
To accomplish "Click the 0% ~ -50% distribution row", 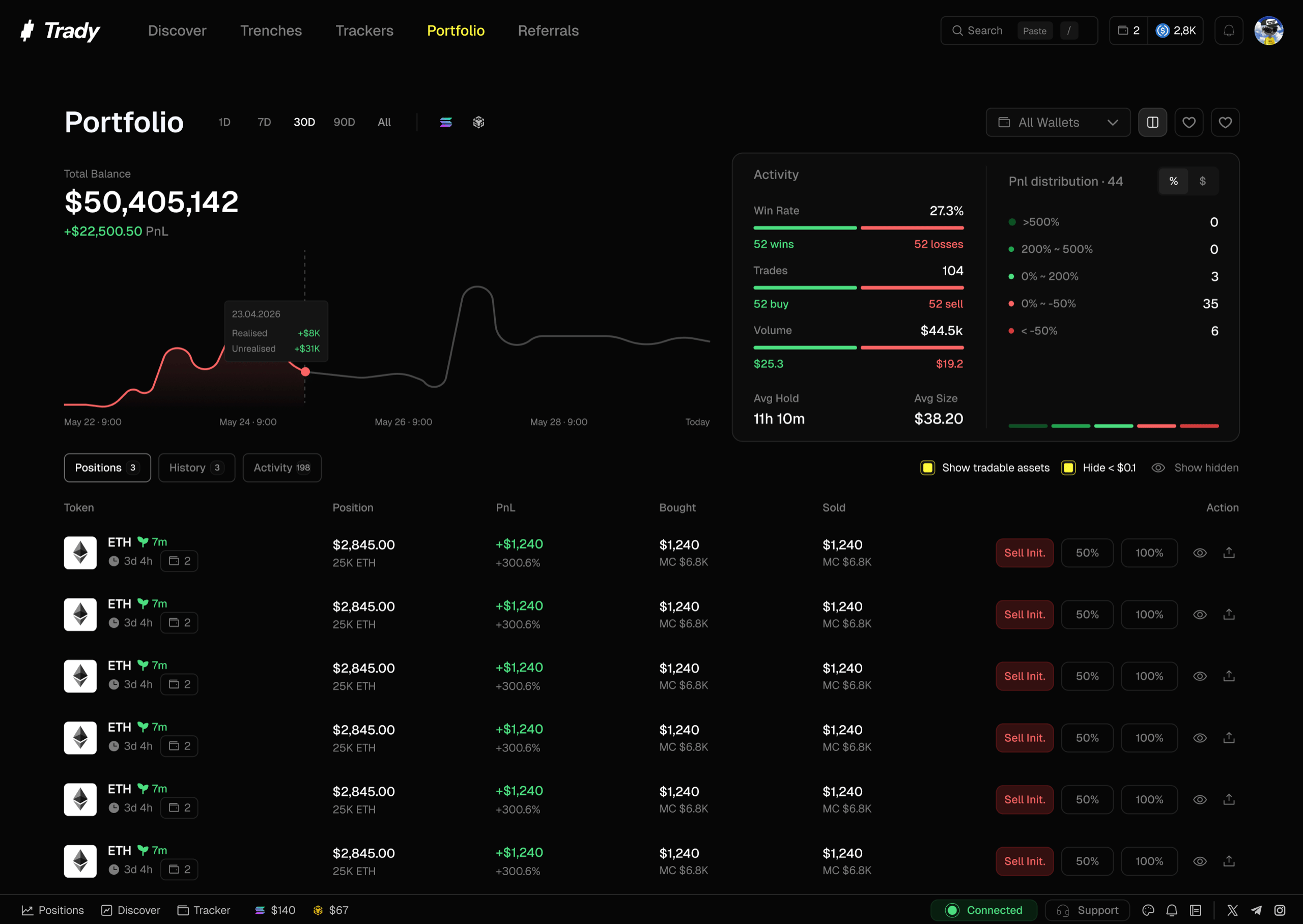I will tap(1113, 303).
